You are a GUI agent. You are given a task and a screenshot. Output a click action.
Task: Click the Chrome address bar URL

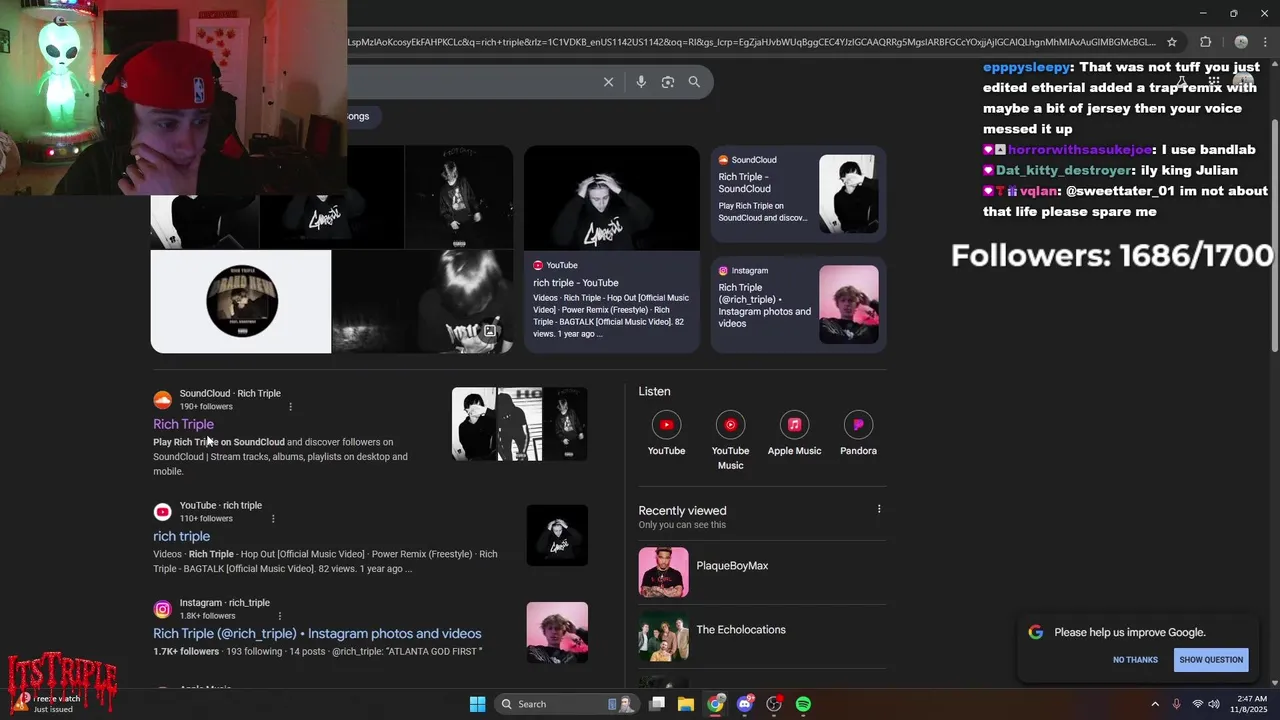(752, 42)
